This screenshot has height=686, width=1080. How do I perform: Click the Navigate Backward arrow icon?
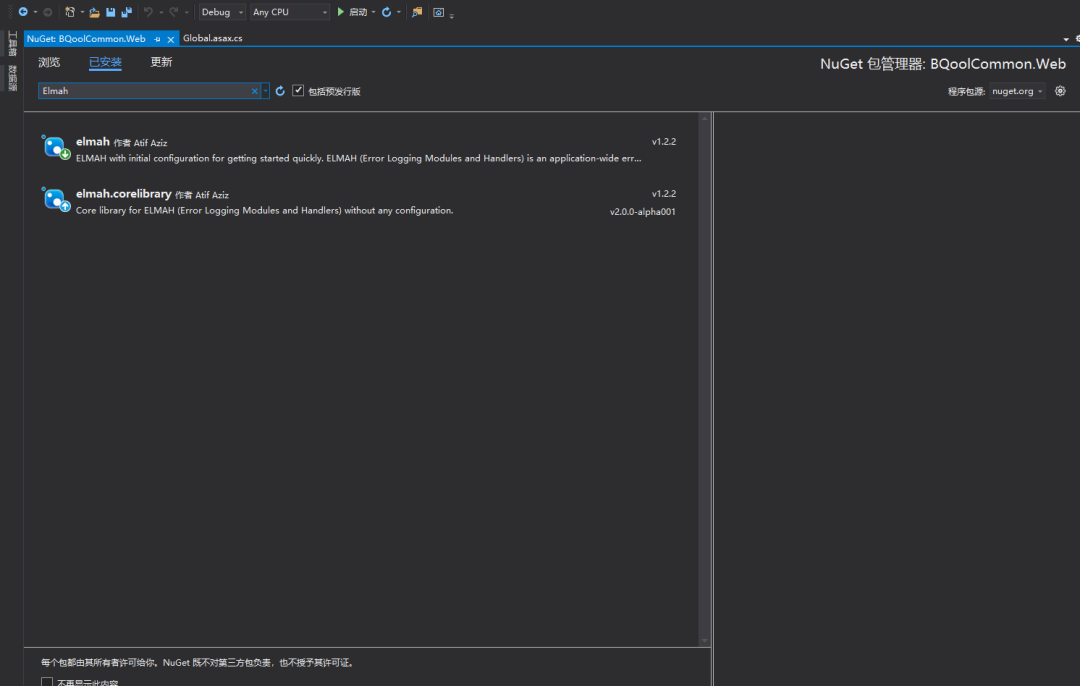tap(23, 12)
